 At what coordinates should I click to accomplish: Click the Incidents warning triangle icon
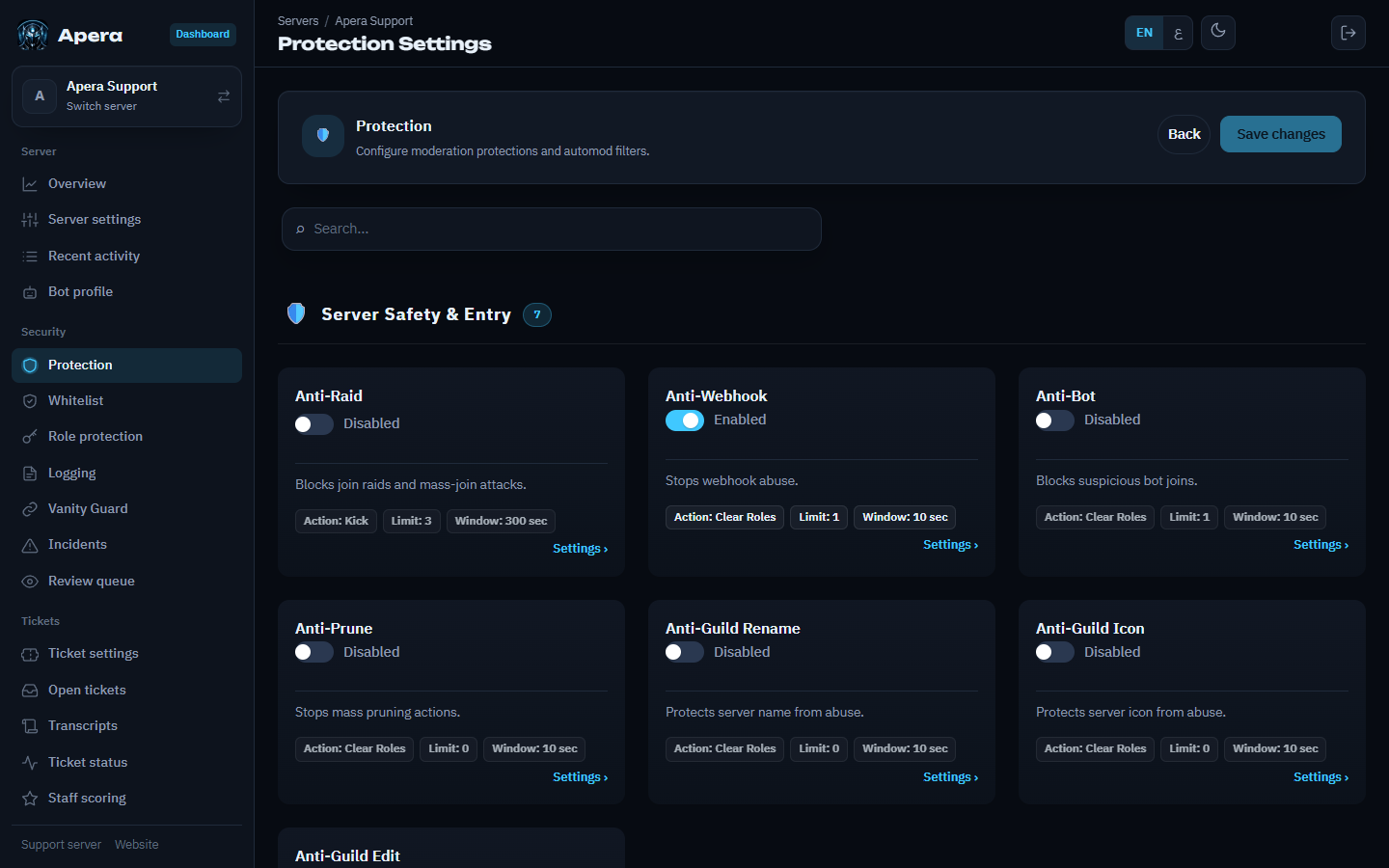coord(30,545)
